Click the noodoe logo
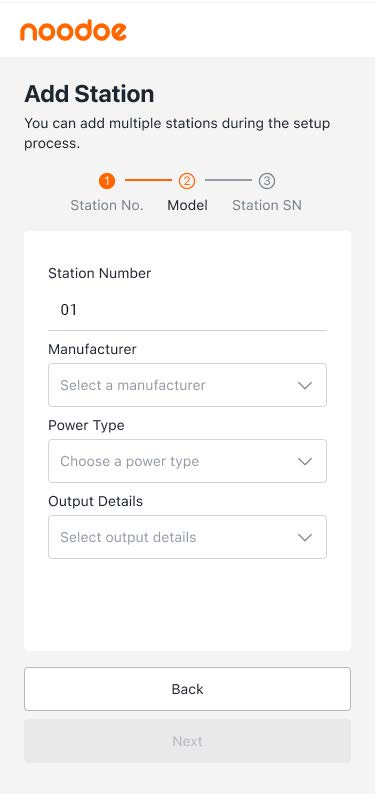Screen dimensions: 375x794 pos(73,31)
